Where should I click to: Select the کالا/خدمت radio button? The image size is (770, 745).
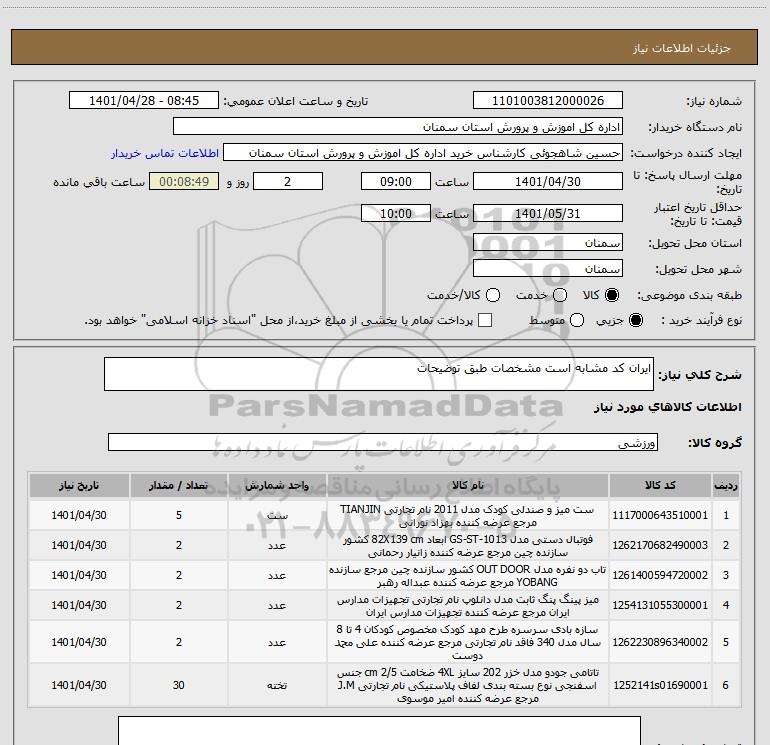pos(493,295)
